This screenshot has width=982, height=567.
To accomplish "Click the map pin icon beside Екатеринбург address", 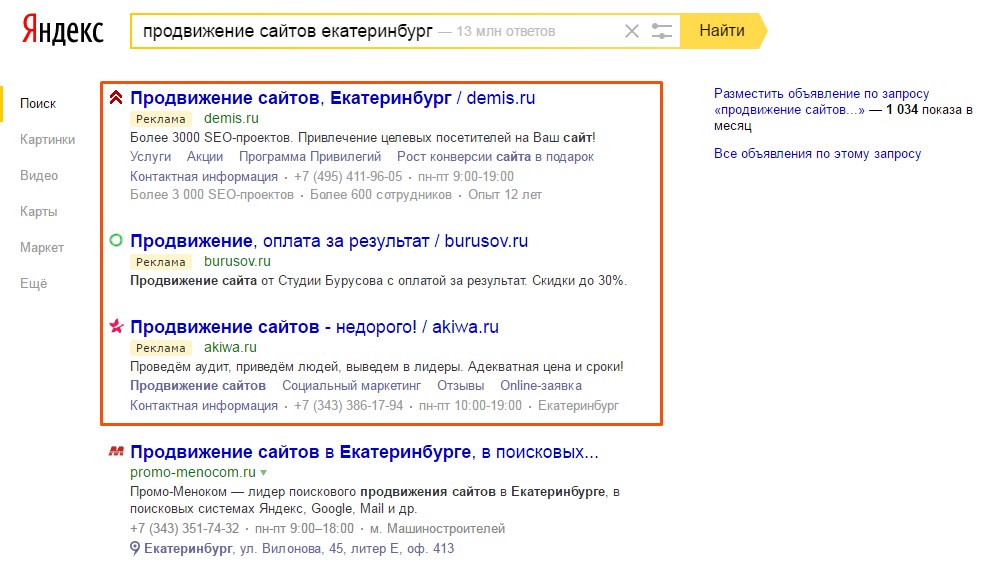I will point(135,549).
